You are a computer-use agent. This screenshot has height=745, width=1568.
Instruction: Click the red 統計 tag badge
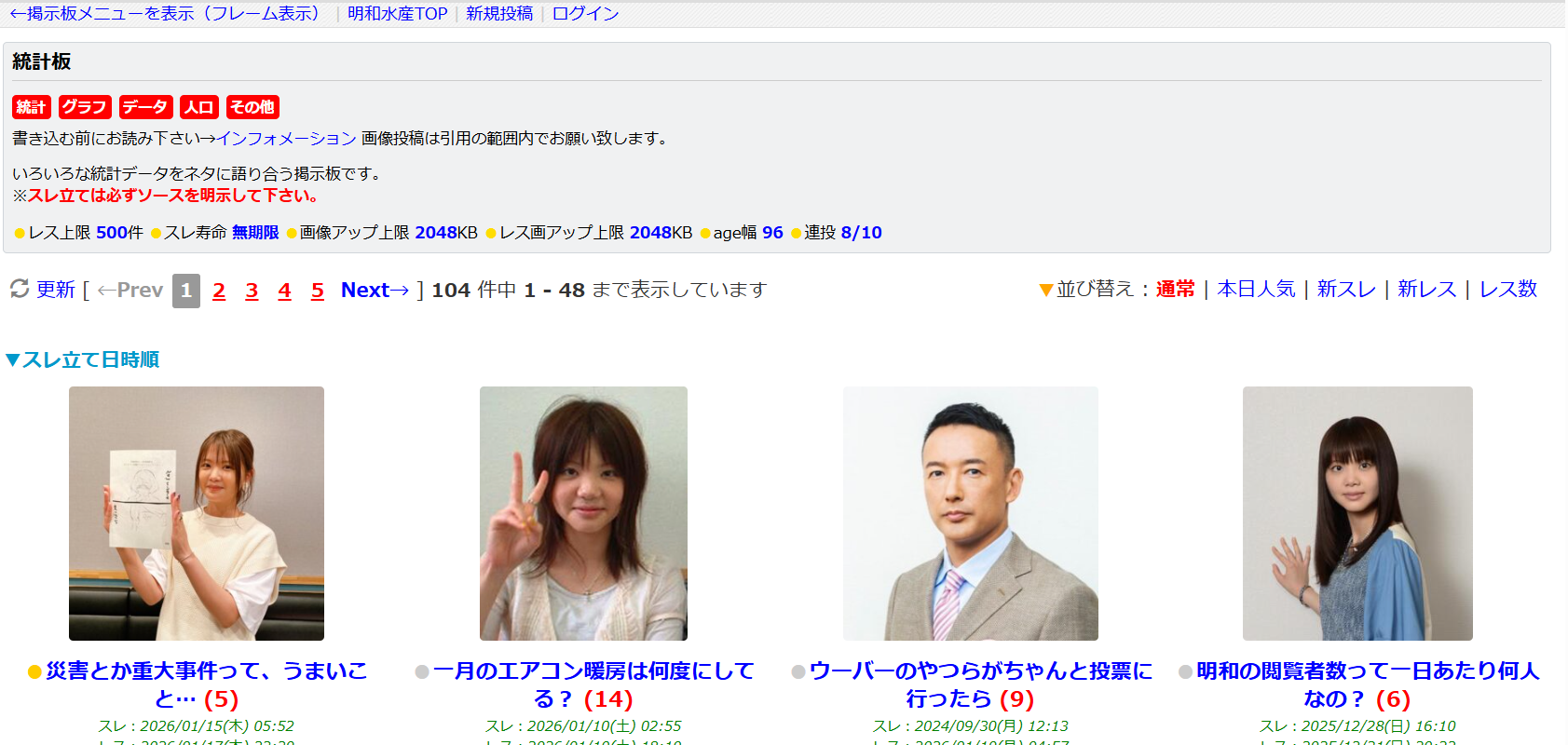coord(31,107)
